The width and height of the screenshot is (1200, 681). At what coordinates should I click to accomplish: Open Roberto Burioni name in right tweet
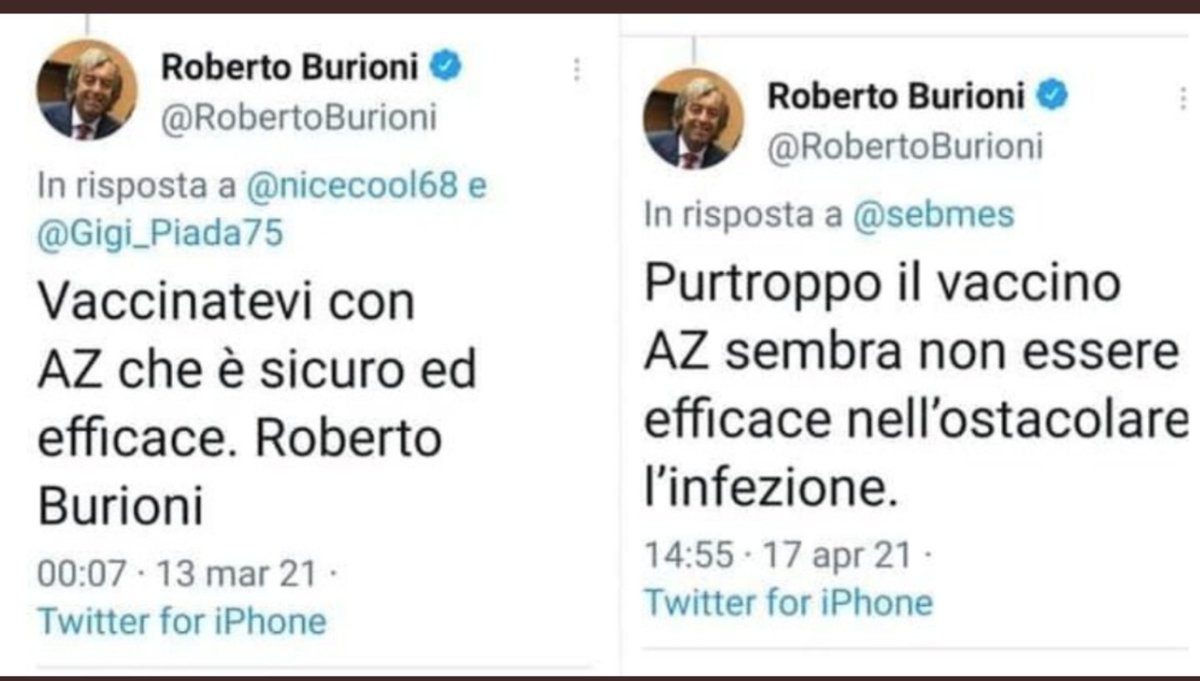(x=897, y=96)
